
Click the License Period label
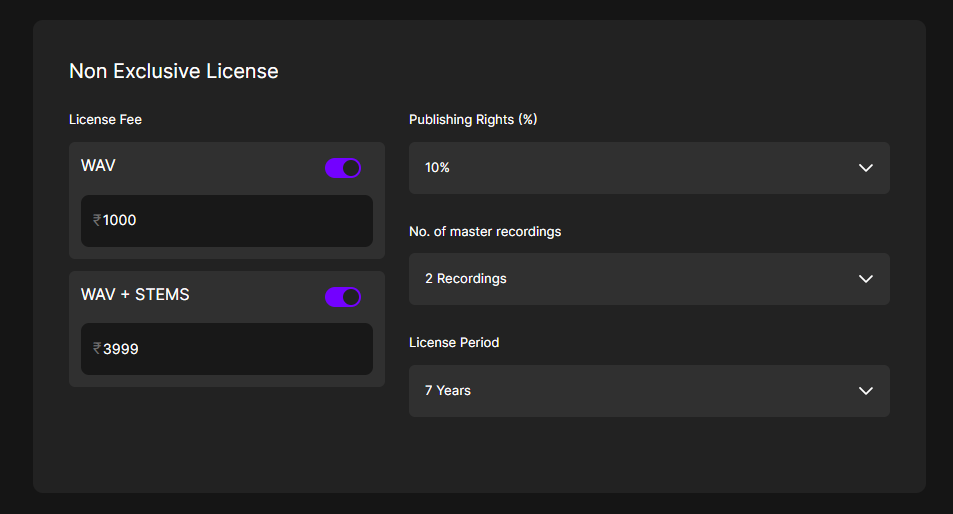click(x=454, y=343)
